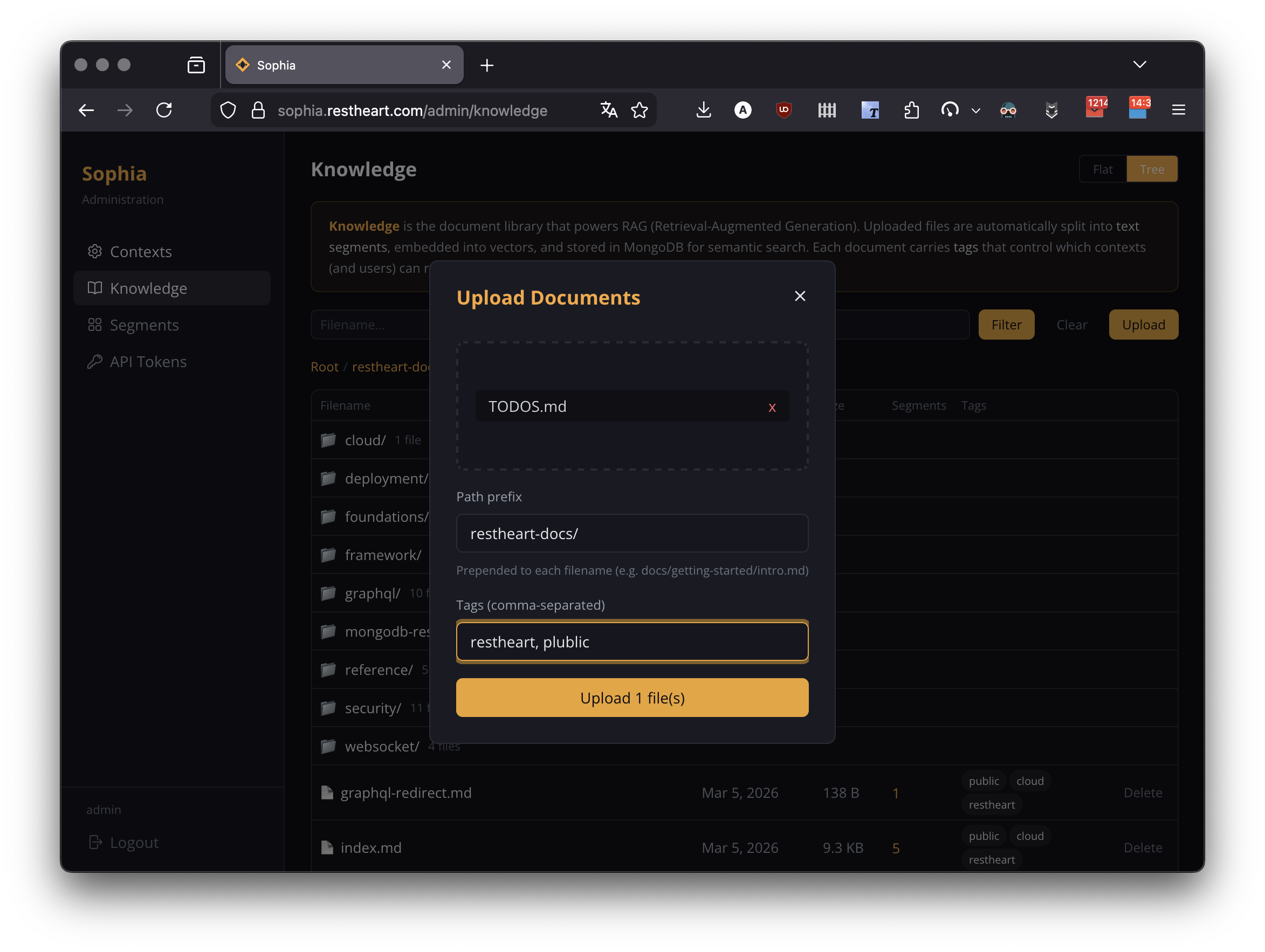Open Firefox Downloads from the toolbar

coord(704,110)
